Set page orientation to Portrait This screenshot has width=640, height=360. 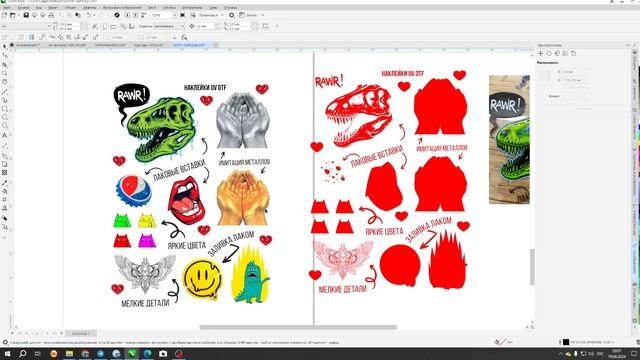(x=105, y=26)
